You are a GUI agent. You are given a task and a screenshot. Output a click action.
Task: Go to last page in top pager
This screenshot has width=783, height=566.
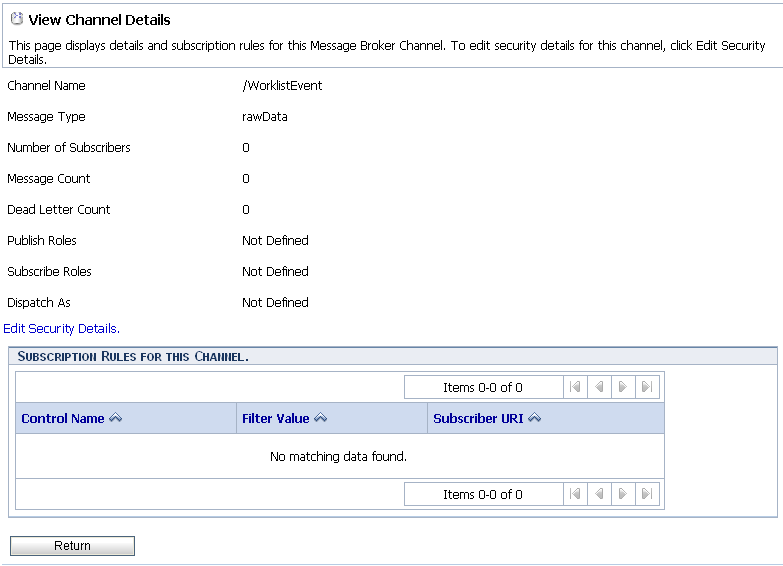[x=647, y=387]
